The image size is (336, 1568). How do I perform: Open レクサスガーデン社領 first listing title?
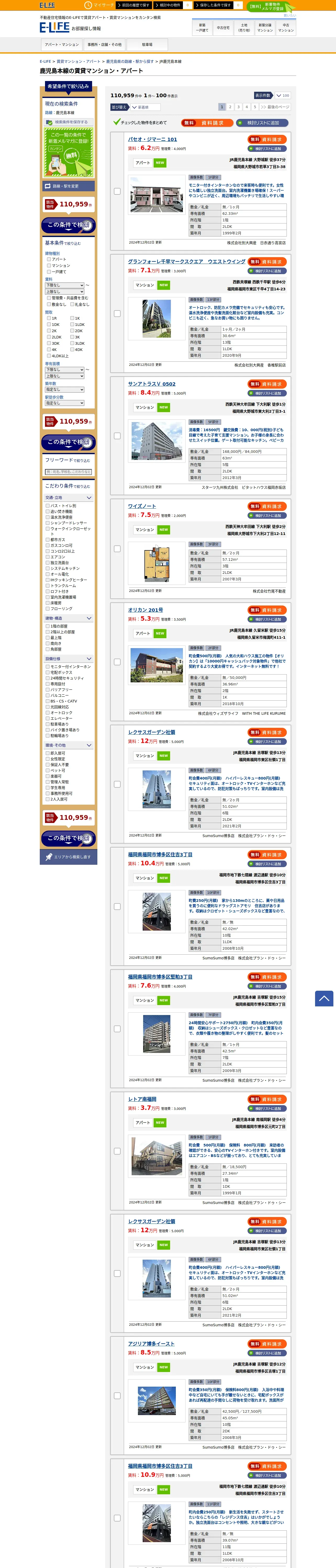152,732
